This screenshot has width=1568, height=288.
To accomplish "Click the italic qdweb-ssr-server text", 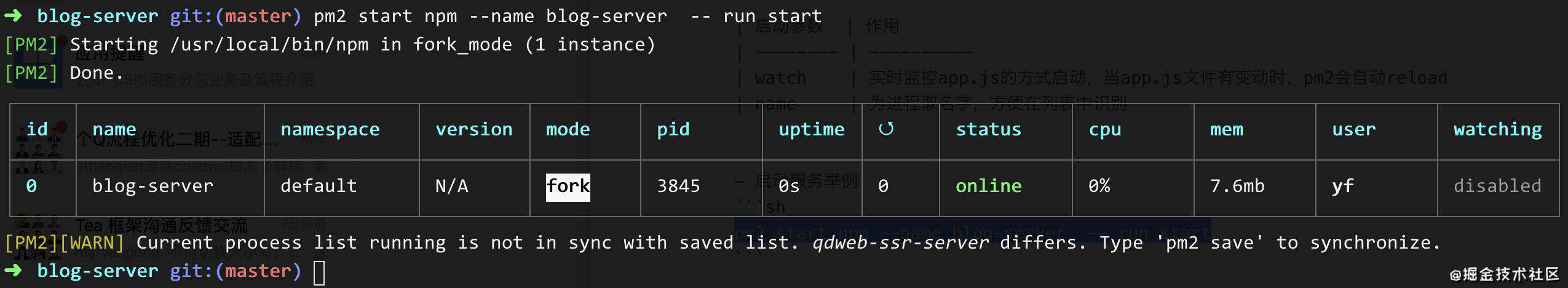I will tap(900, 242).
